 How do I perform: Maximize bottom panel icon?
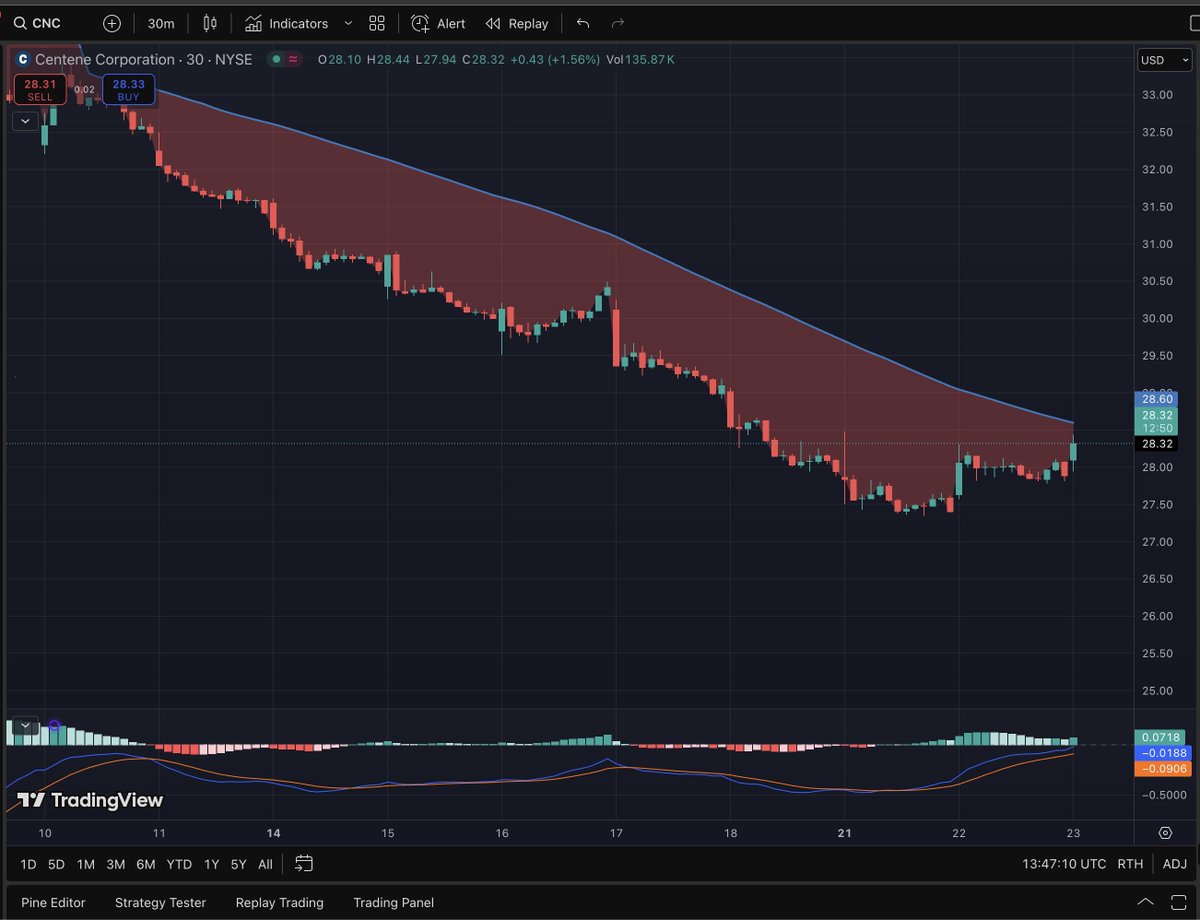[1177, 902]
